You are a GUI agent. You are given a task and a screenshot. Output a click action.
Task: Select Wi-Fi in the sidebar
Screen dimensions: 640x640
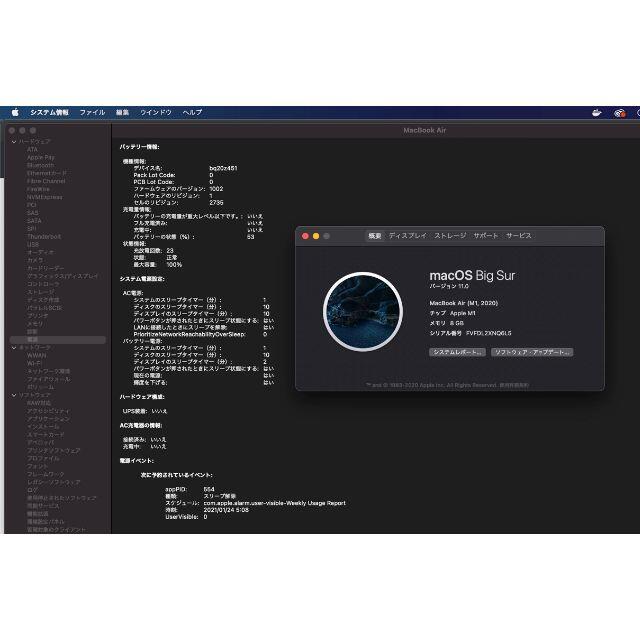click(35, 363)
